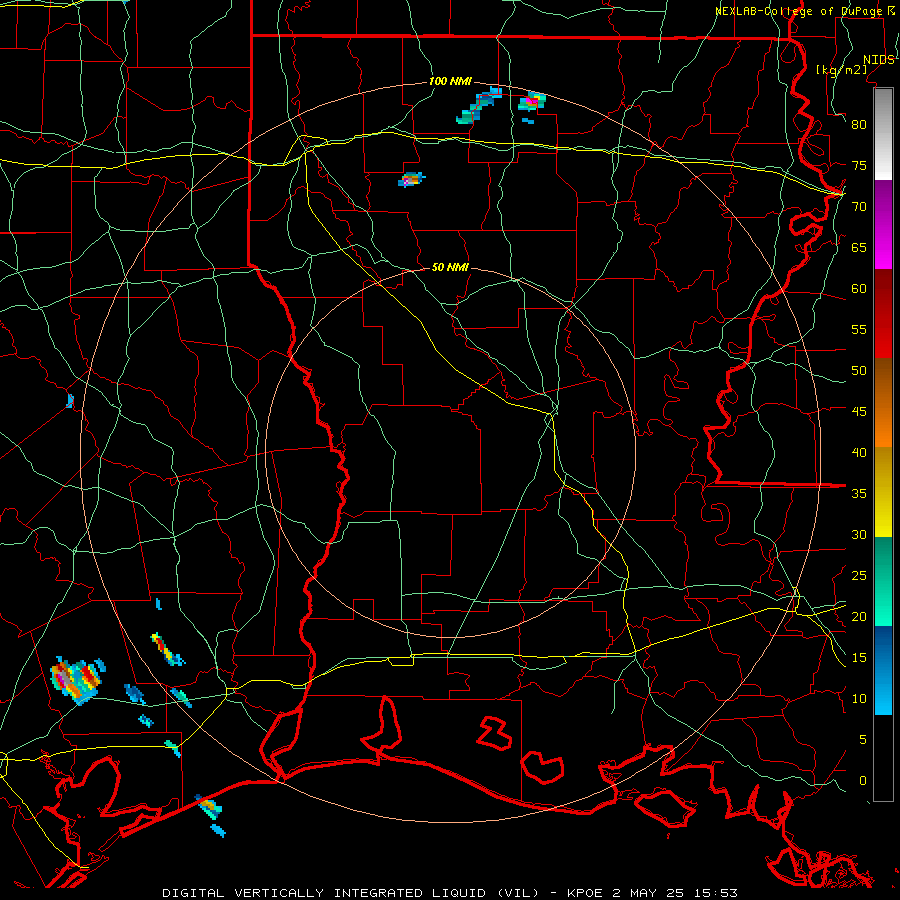Click the 0 value on the color scale
This screenshot has width=900, height=900.
point(863,781)
